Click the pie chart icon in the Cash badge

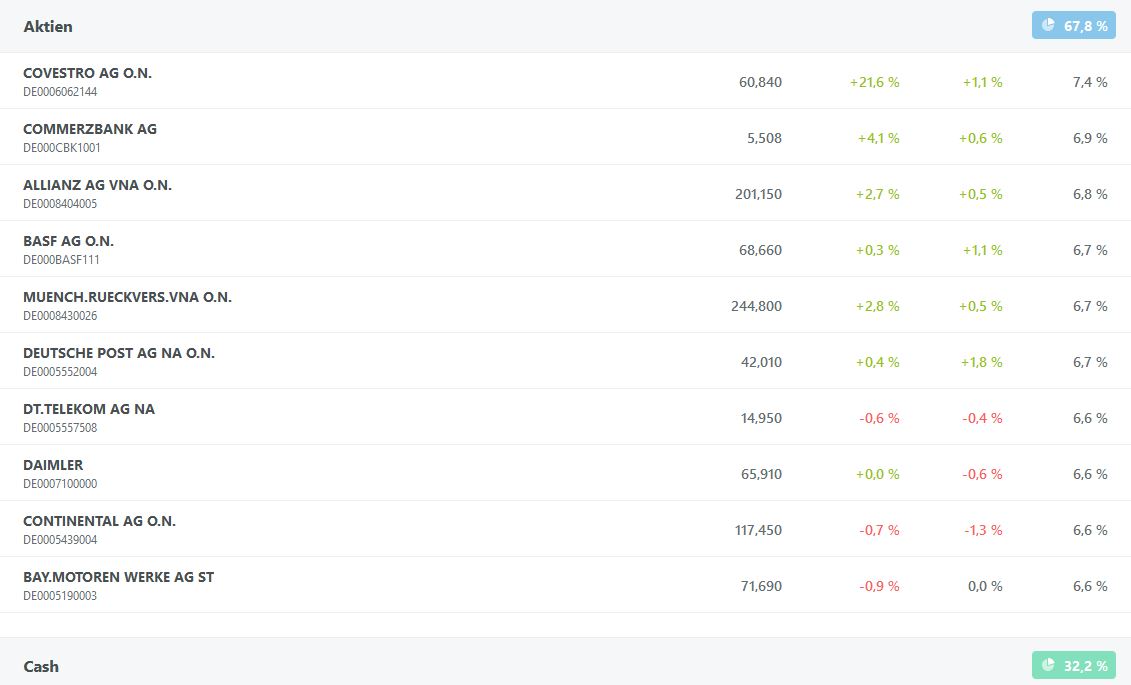pos(1048,665)
